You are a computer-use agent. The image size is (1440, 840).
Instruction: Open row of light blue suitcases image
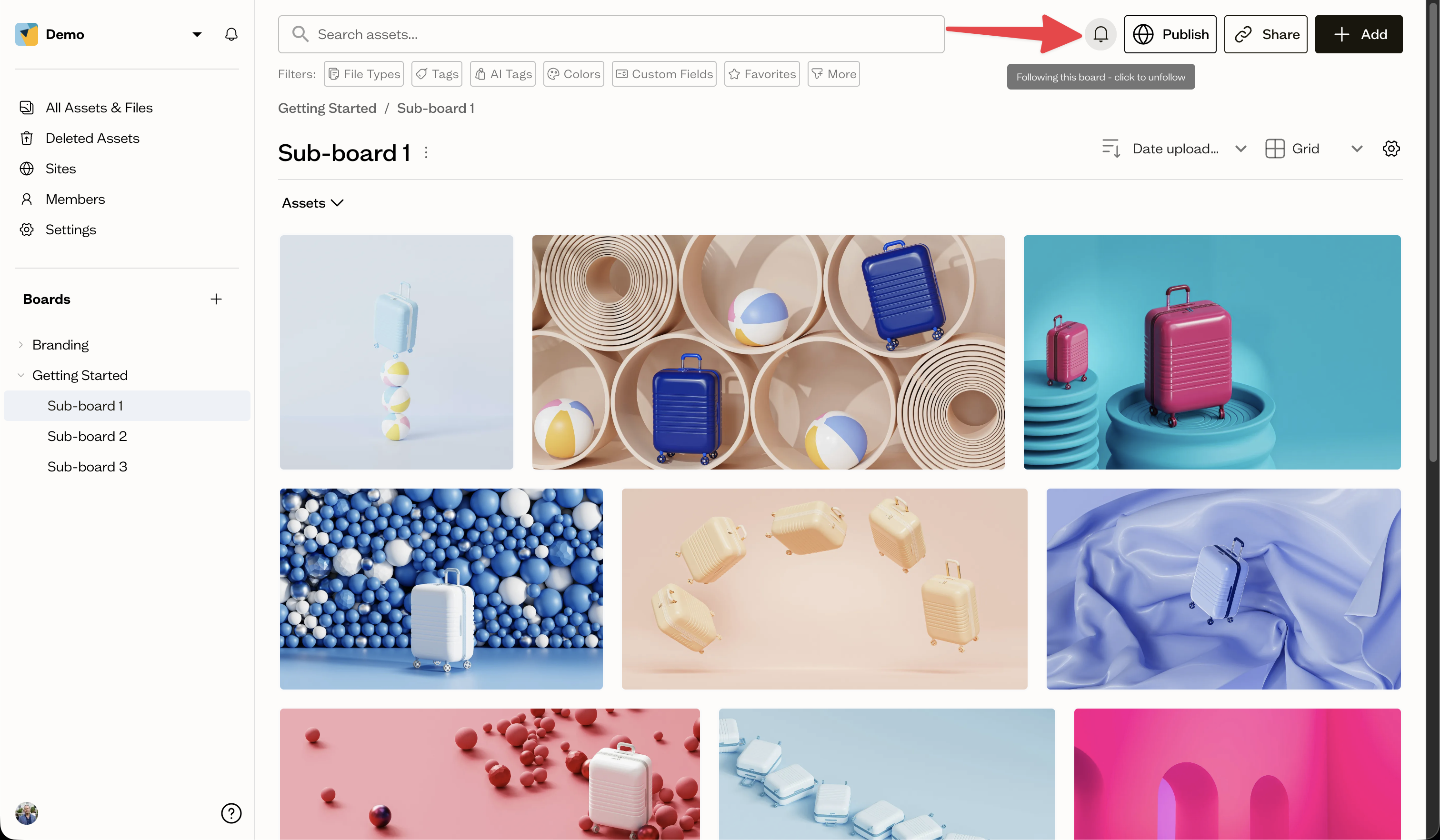point(887,774)
